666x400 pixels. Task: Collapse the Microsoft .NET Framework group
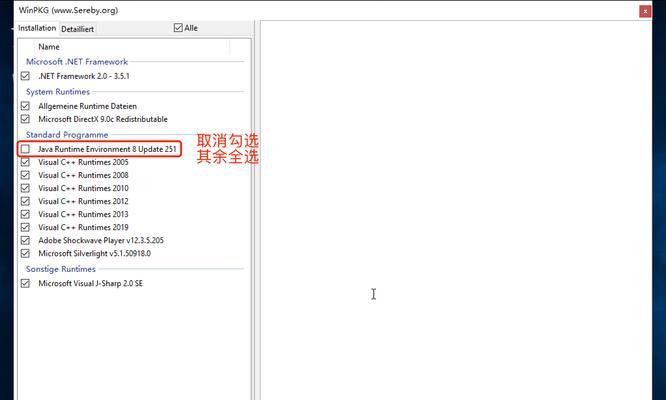coord(77,62)
